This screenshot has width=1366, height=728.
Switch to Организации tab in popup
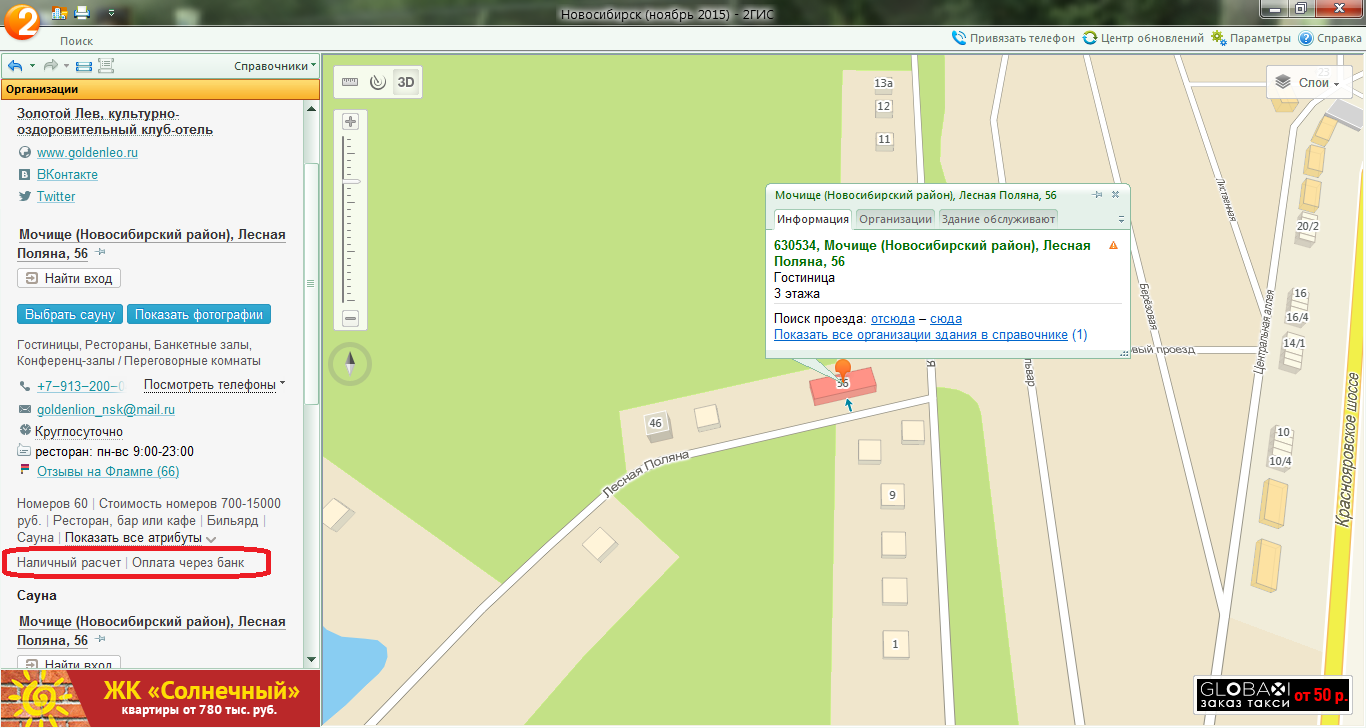pos(895,219)
